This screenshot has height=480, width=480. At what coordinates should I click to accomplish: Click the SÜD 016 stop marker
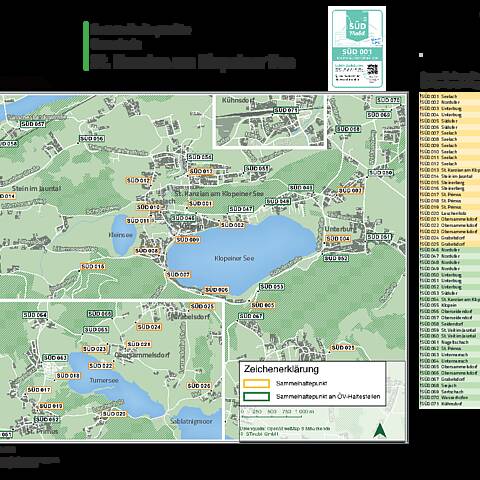point(93,266)
